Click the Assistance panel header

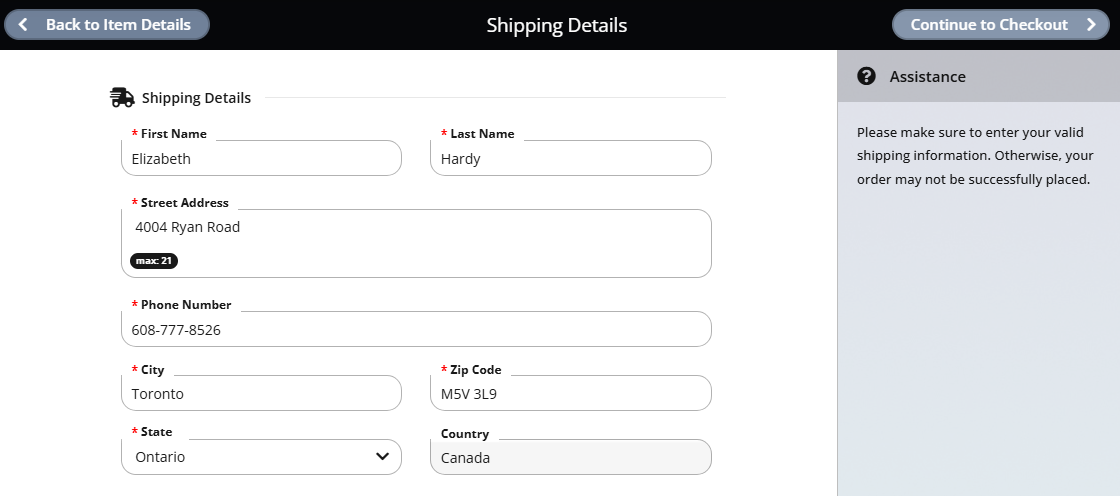coord(979,76)
